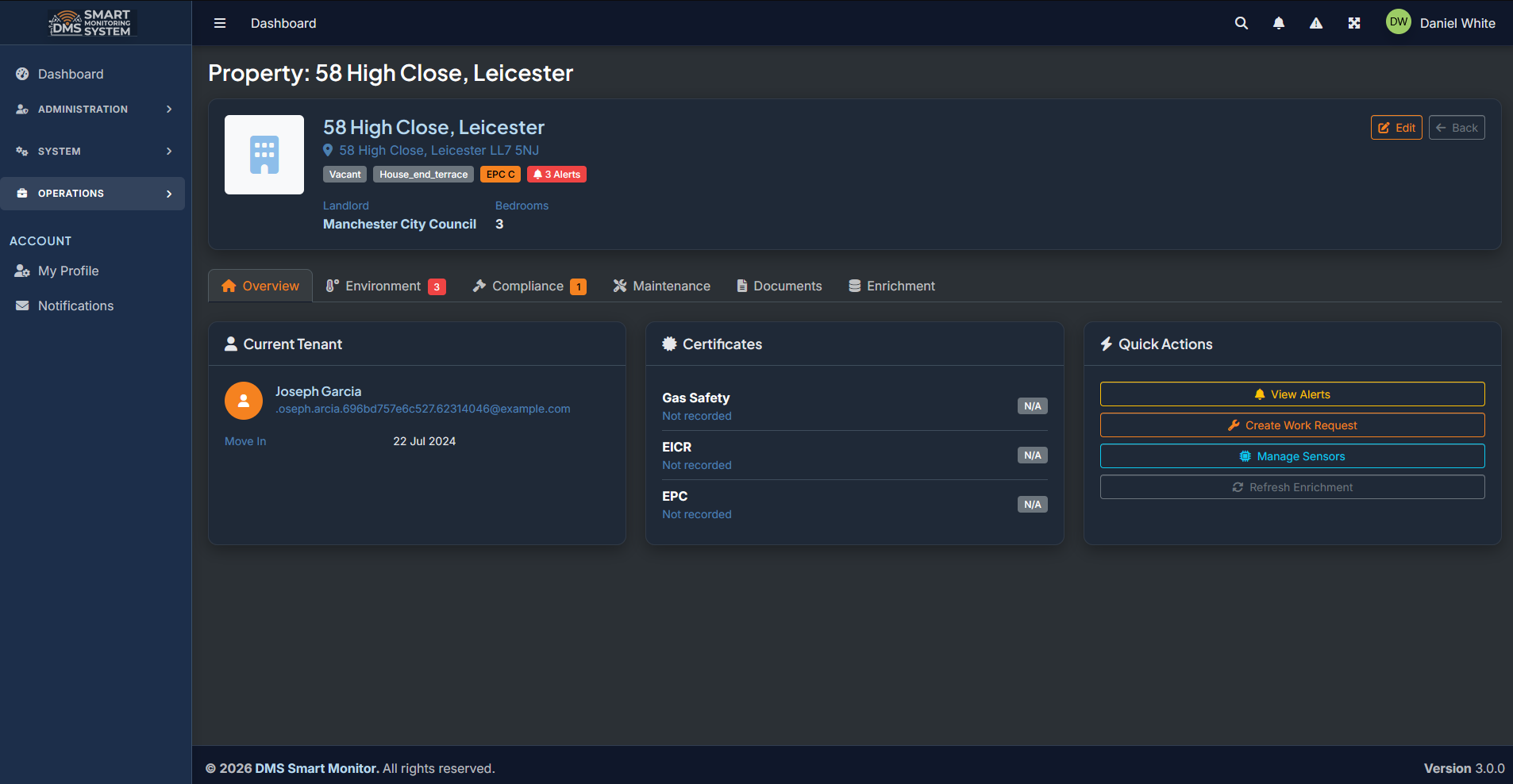Click the warning triangle alerts icon
Viewport: 1513px width, 784px height.
tap(1316, 24)
